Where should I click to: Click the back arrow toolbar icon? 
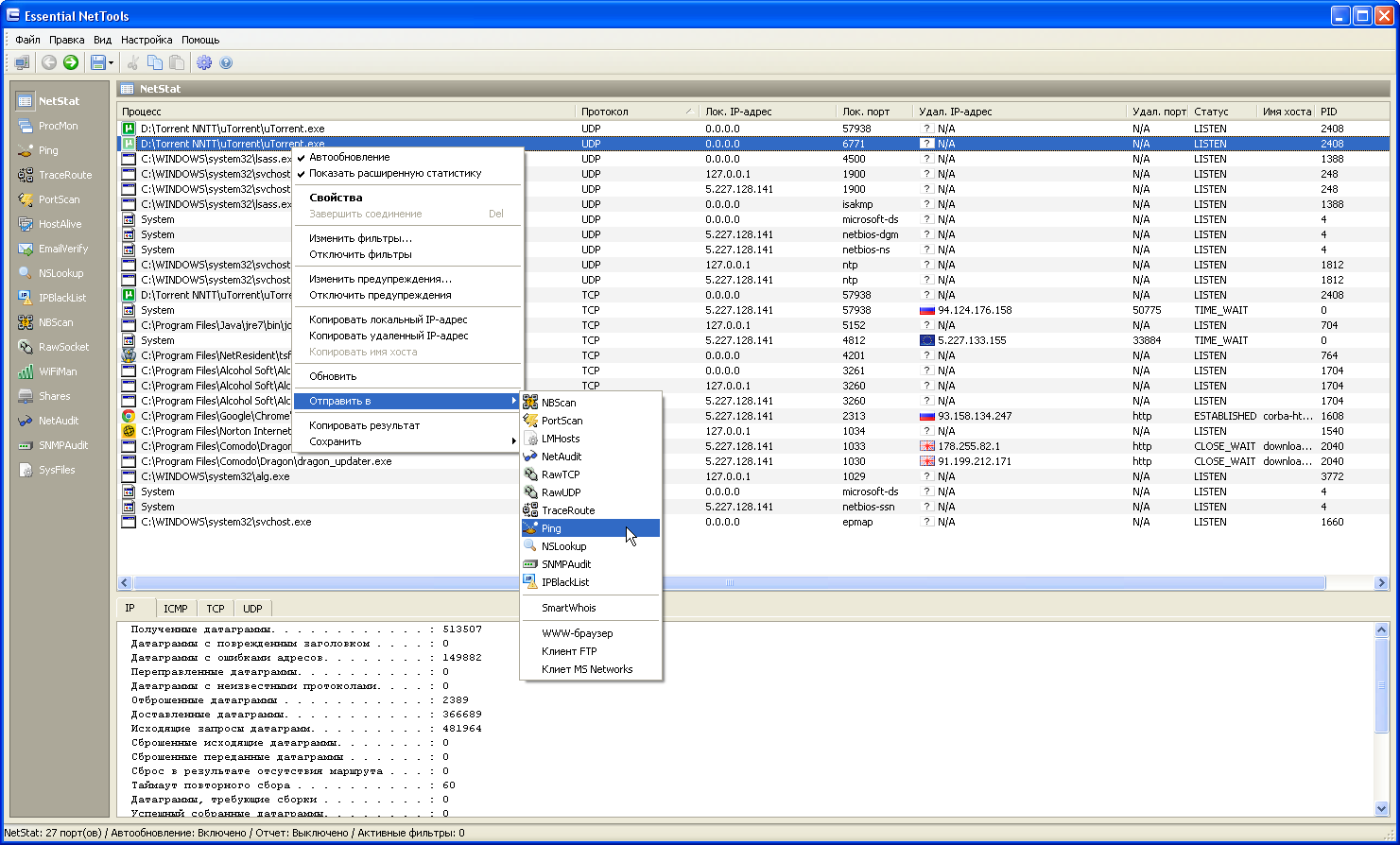pyautogui.click(x=49, y=62)
